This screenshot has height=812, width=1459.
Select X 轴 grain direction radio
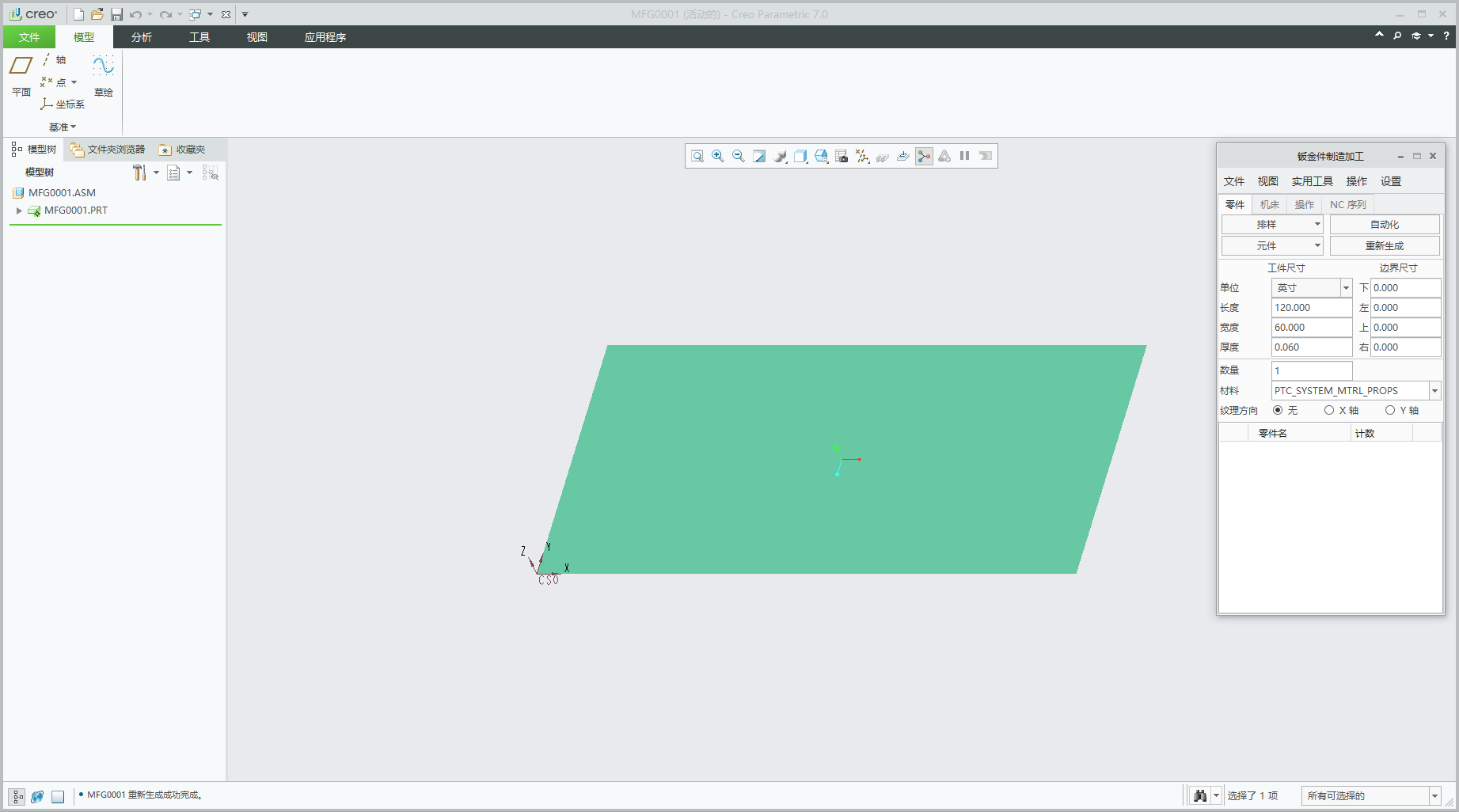1329,410
